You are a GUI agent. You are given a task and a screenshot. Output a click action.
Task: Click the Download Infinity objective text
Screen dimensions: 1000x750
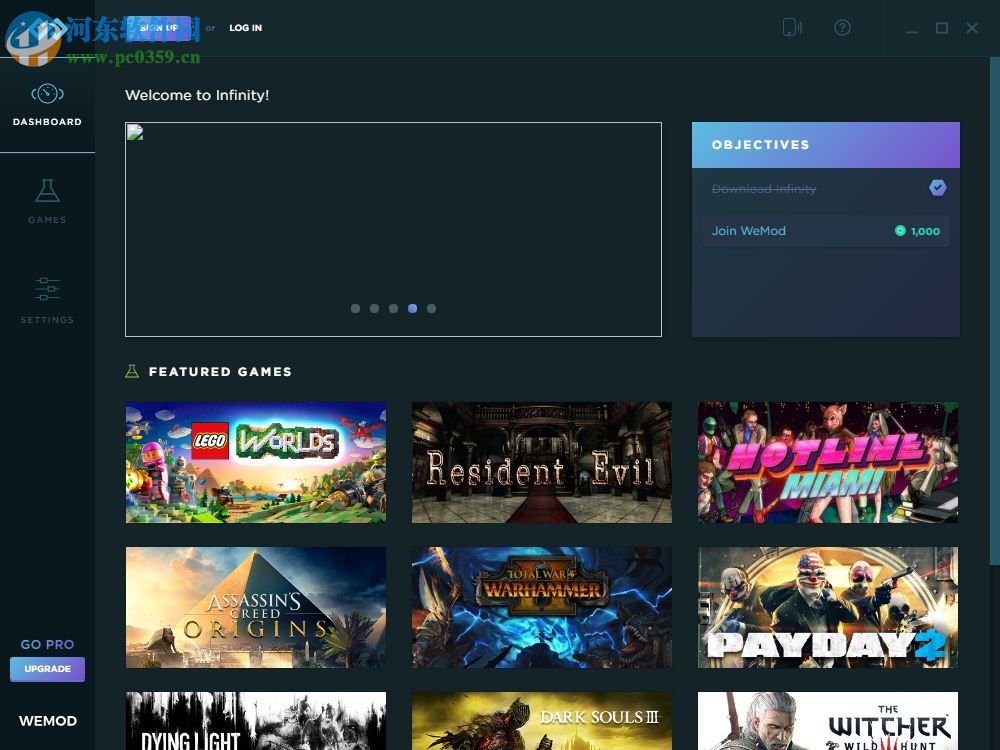pyautogui.click(x=763, y=189)
